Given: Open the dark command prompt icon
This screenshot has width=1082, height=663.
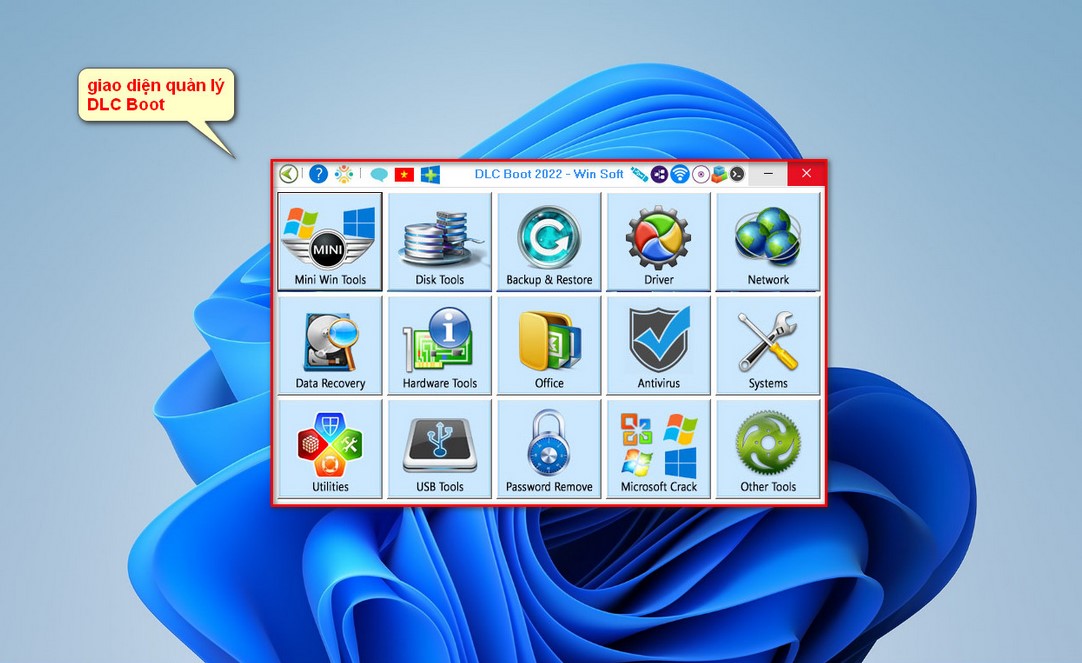Looking at the screenshot, I should (x=737, y=174).
